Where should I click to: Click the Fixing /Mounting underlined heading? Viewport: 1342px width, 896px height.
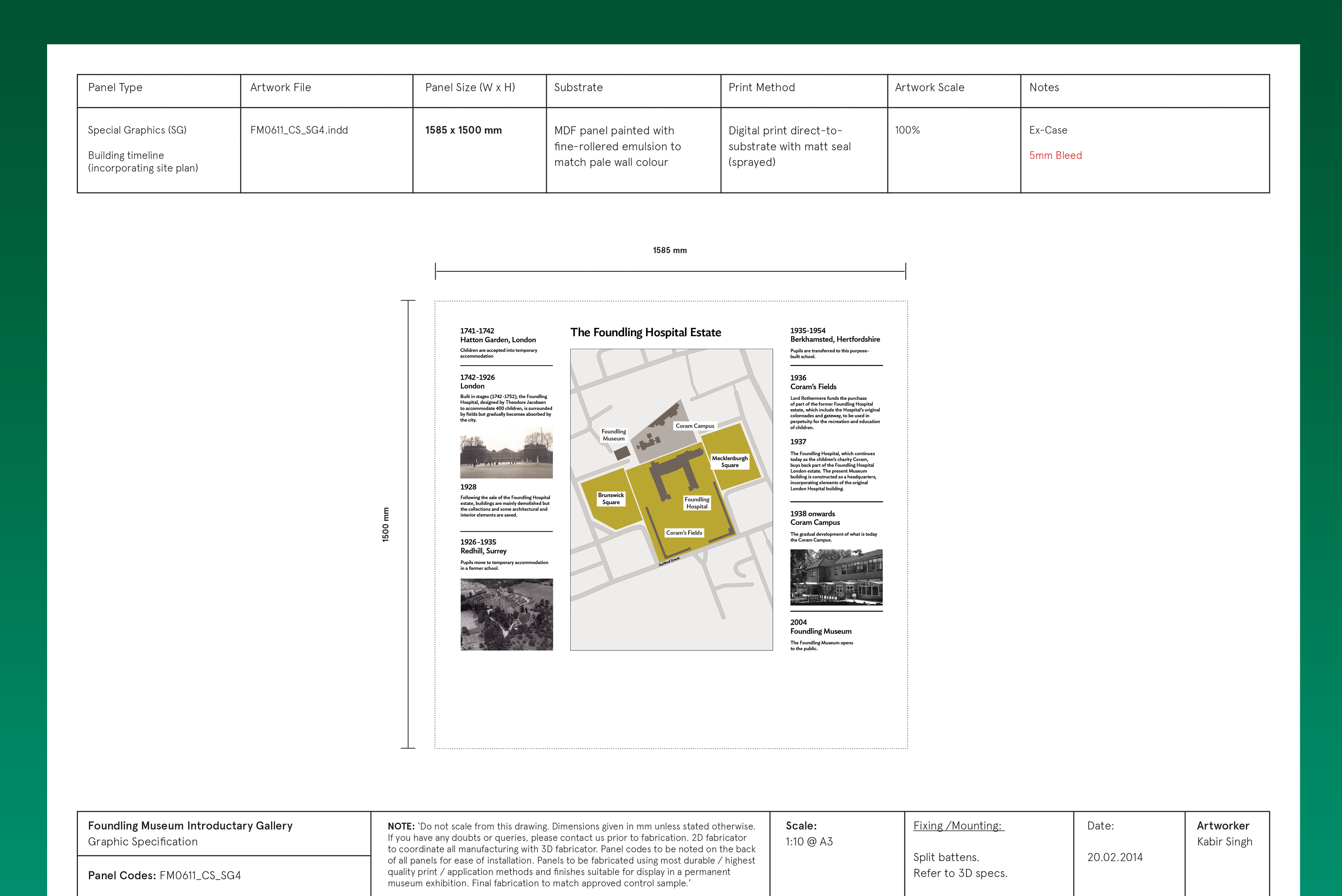958,826
